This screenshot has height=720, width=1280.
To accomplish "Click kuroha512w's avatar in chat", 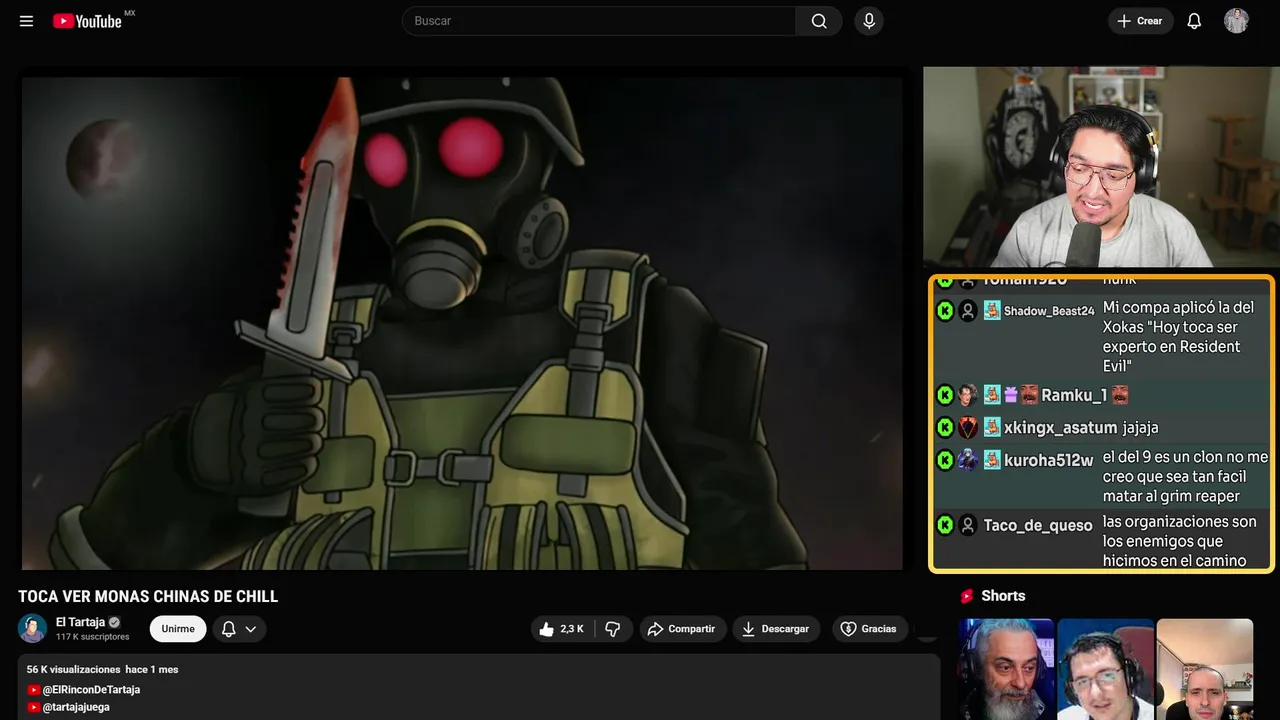I will tap(968, 460).
